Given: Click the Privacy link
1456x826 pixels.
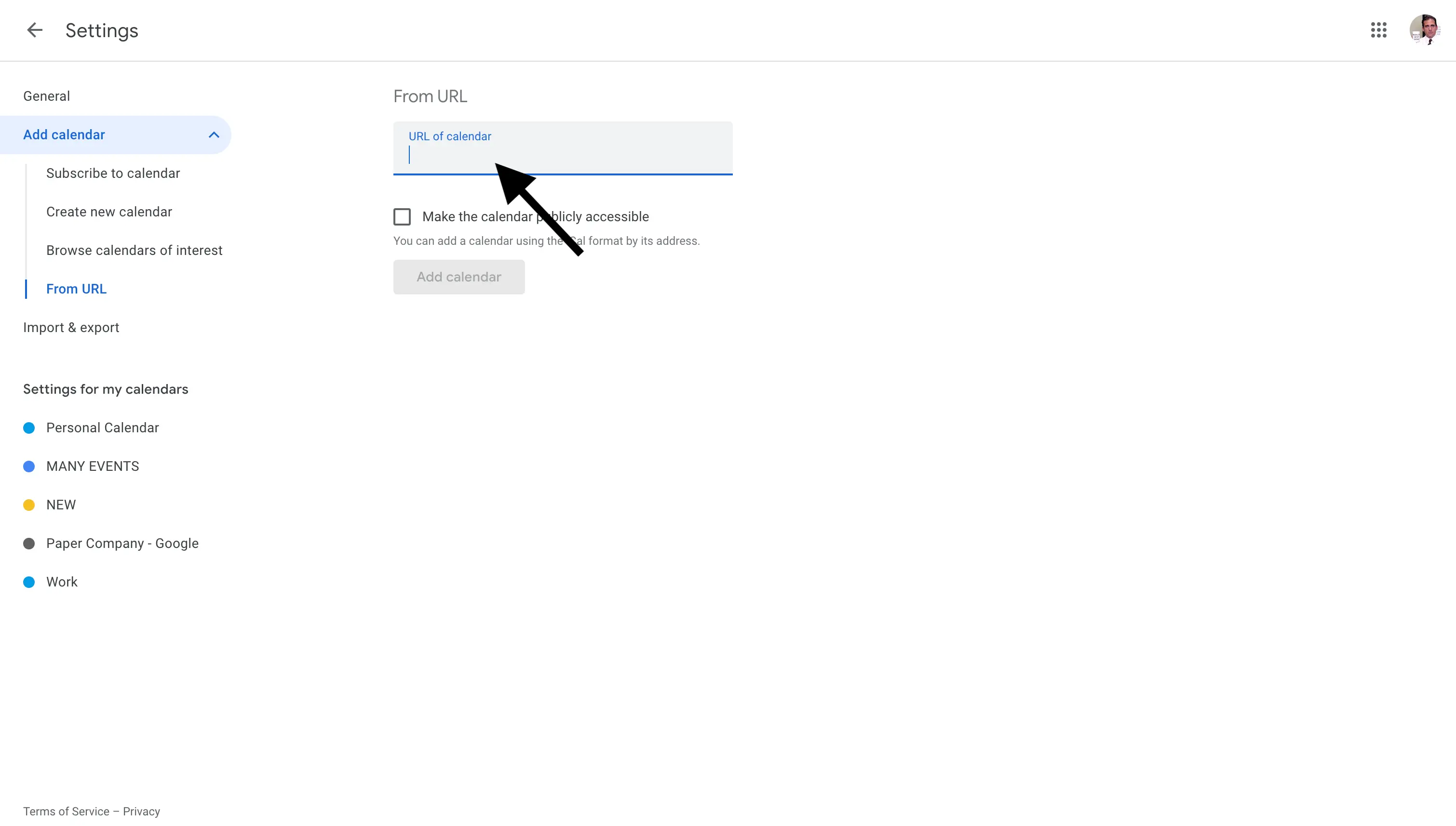Looking at the screenshot, I should pos(141,811).
